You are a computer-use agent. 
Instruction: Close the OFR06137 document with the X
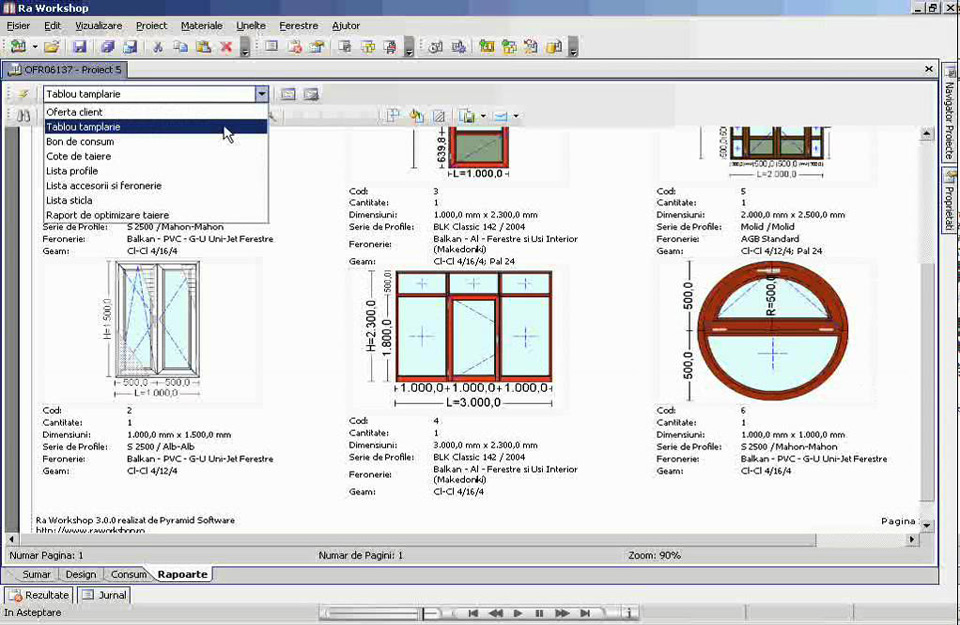929,69
